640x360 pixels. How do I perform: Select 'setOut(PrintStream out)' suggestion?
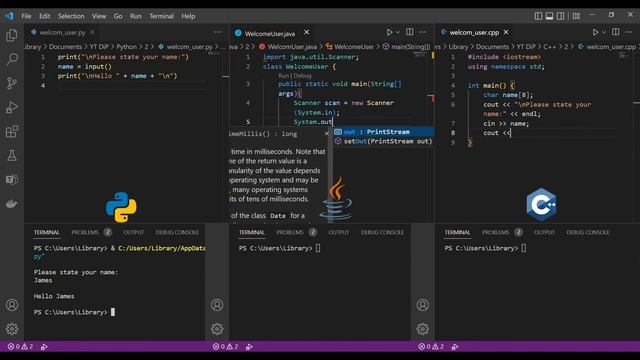tap(383, 141)
